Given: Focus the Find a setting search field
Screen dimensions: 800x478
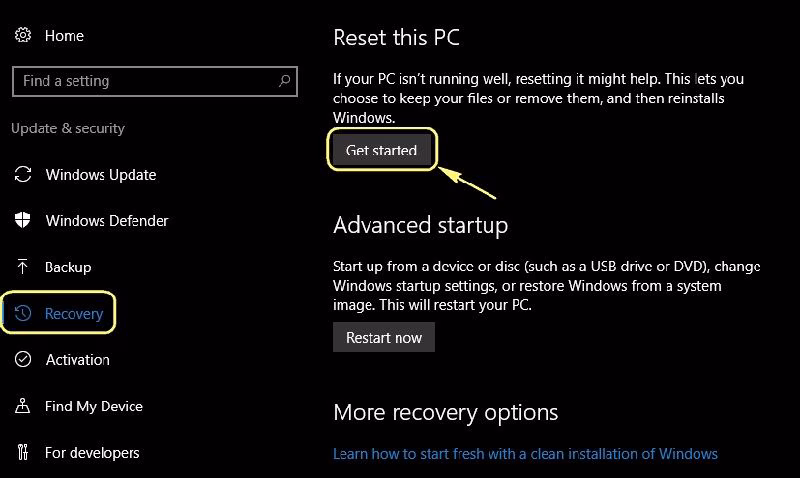Looking at the screenshot, I should pyautogui.click(x=140, y=81).
